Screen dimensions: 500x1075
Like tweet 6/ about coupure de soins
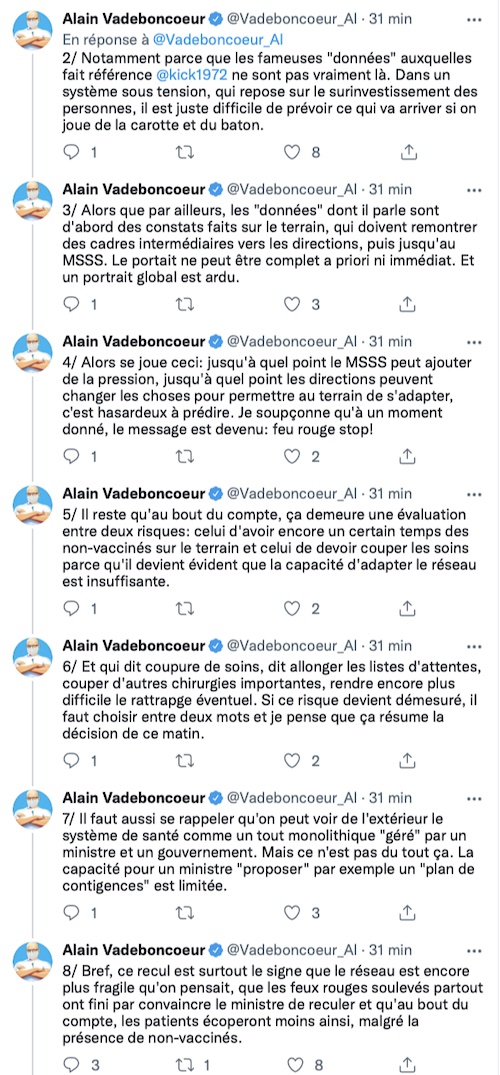(x=293, y=760)
